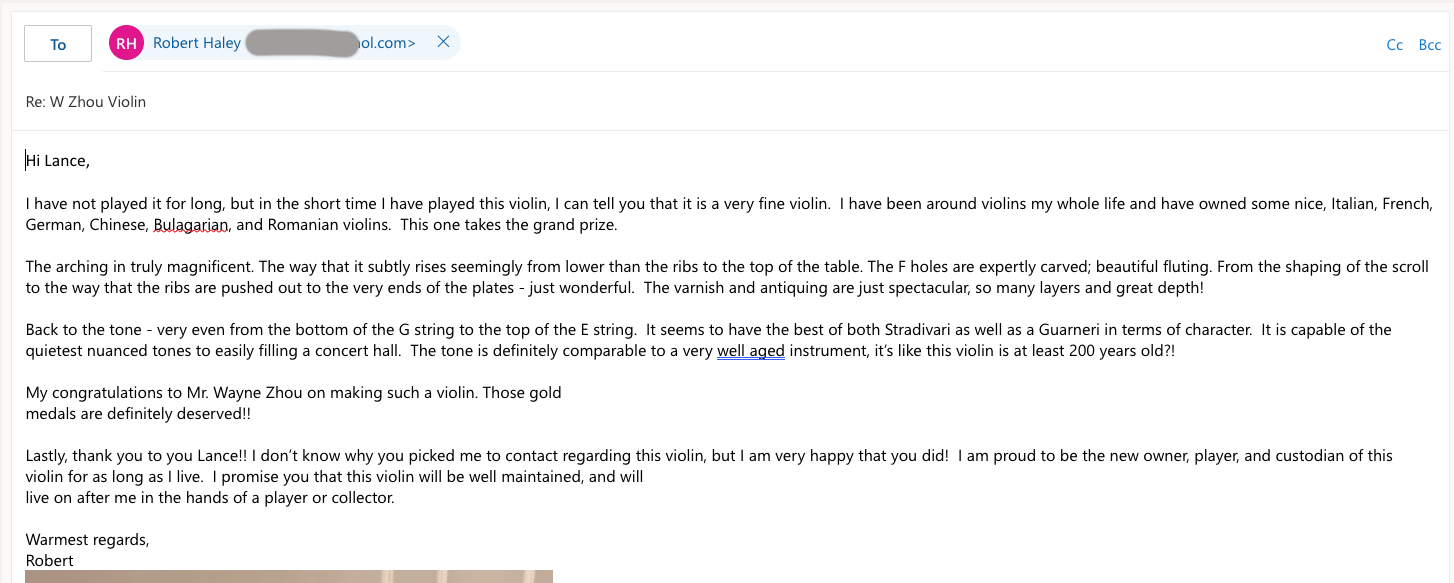1454x583 pixels.
Task: Place cursor on 'Hi Lance,' greeting
Action: pos(58,160)
